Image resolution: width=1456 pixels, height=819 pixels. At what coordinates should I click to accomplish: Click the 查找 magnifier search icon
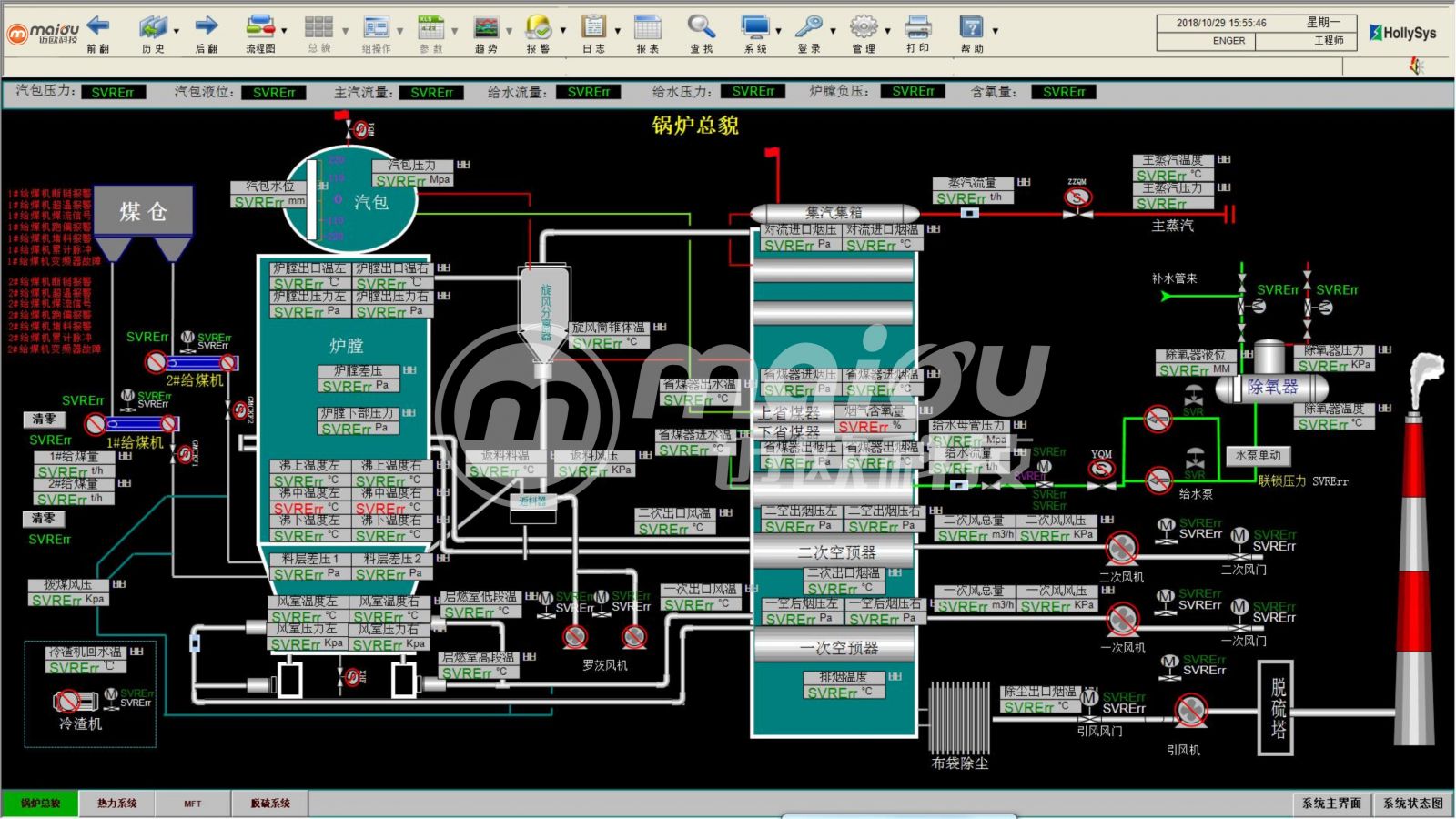(x=700, y=27)
